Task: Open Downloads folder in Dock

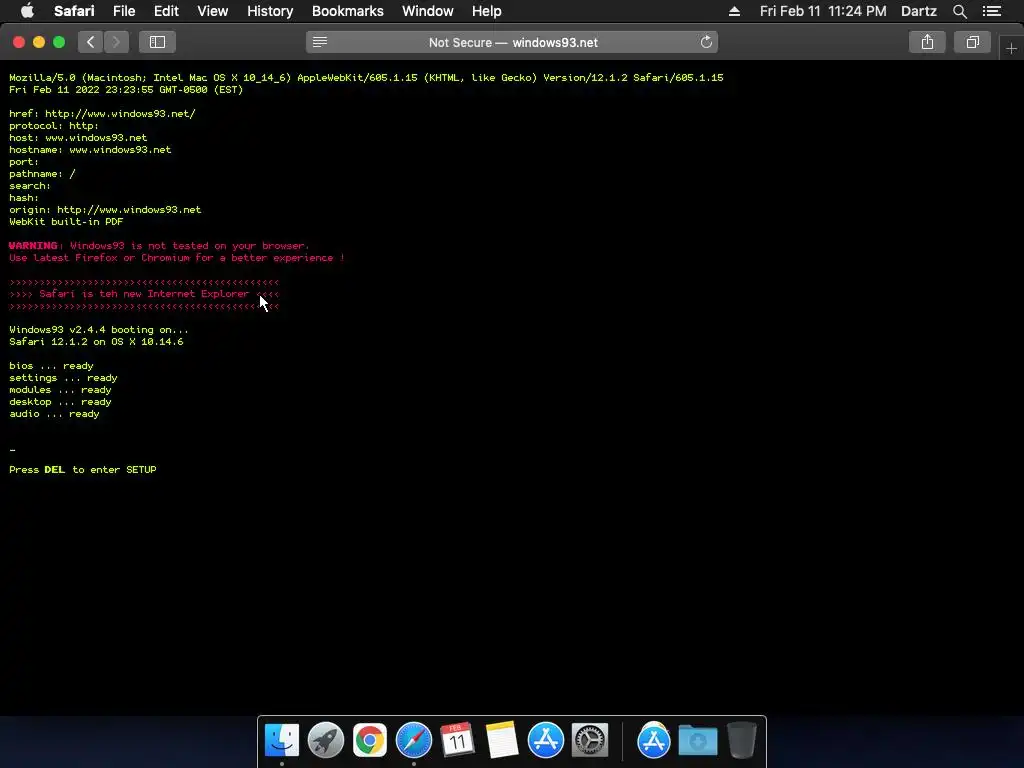Action: click(697, 740)
